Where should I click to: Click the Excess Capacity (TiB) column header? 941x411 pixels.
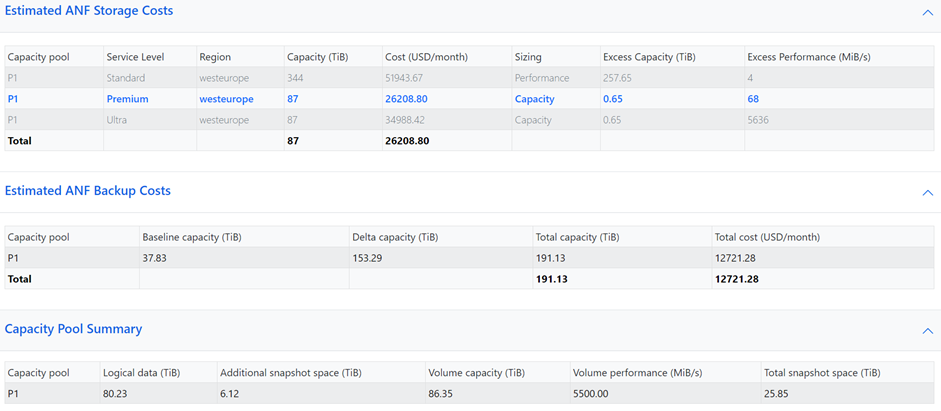(649, 57)
